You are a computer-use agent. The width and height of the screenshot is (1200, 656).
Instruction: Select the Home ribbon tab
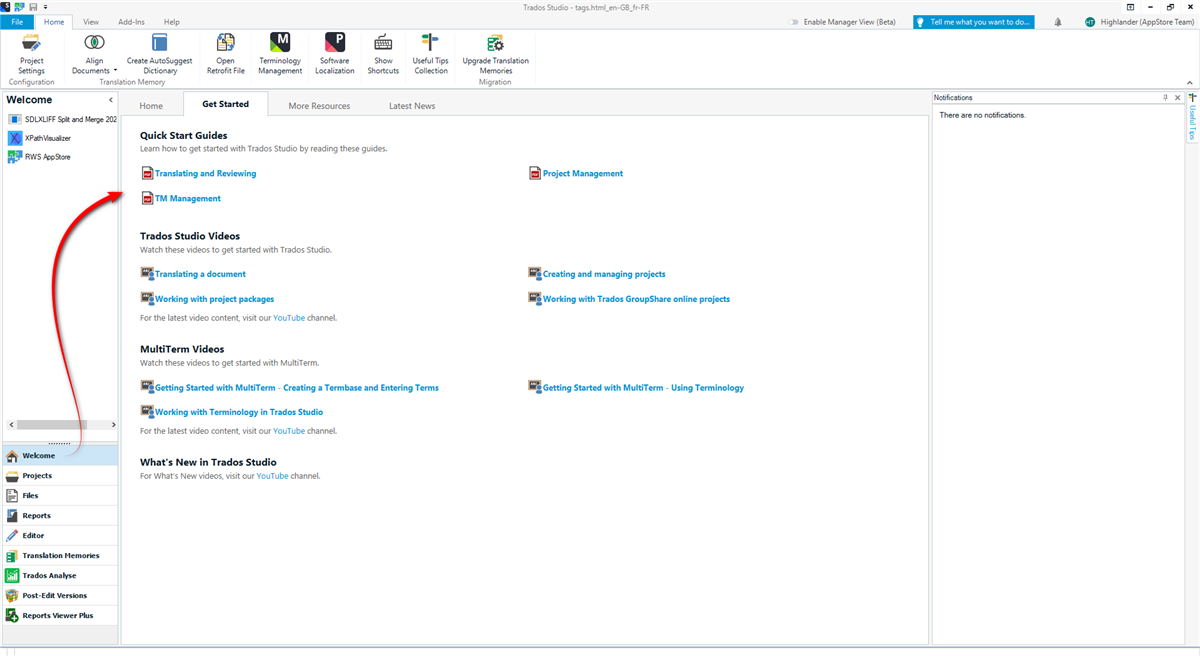coord(54,21)
